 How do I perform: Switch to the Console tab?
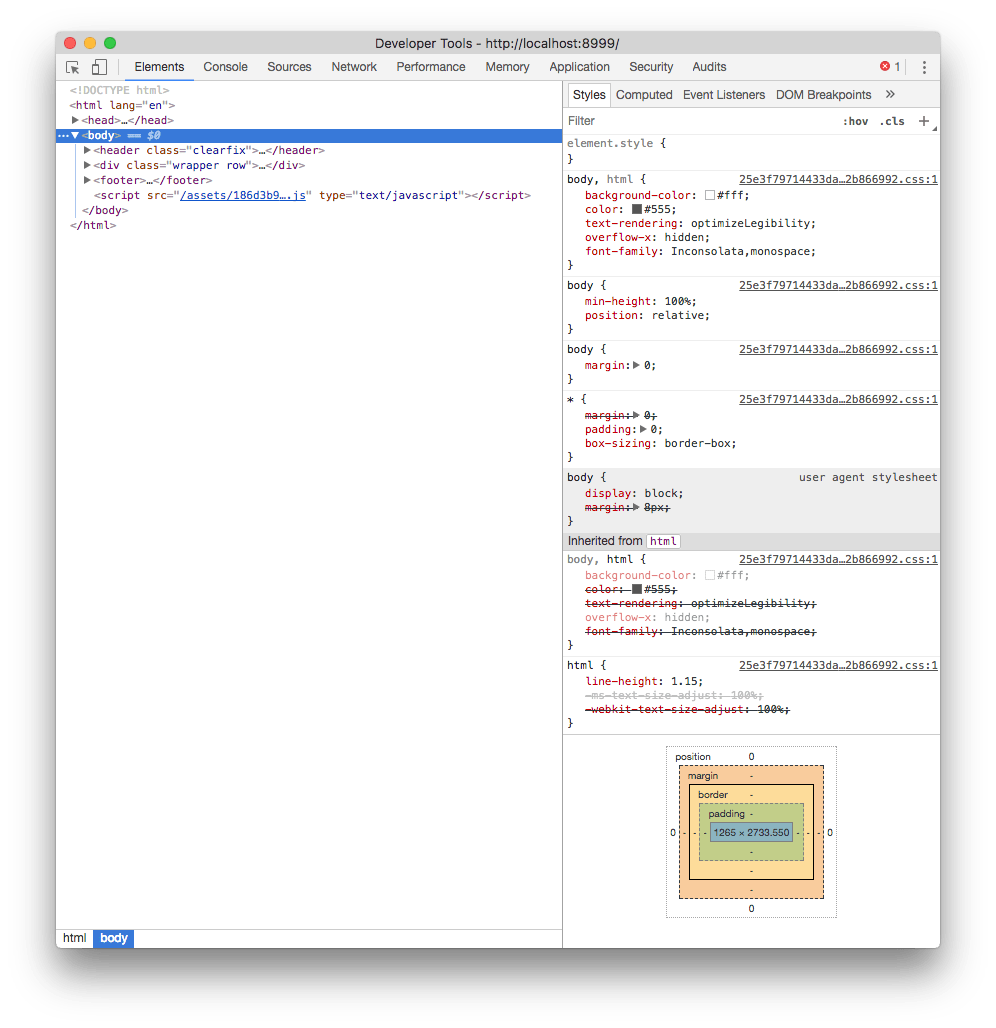click(225, 67)
